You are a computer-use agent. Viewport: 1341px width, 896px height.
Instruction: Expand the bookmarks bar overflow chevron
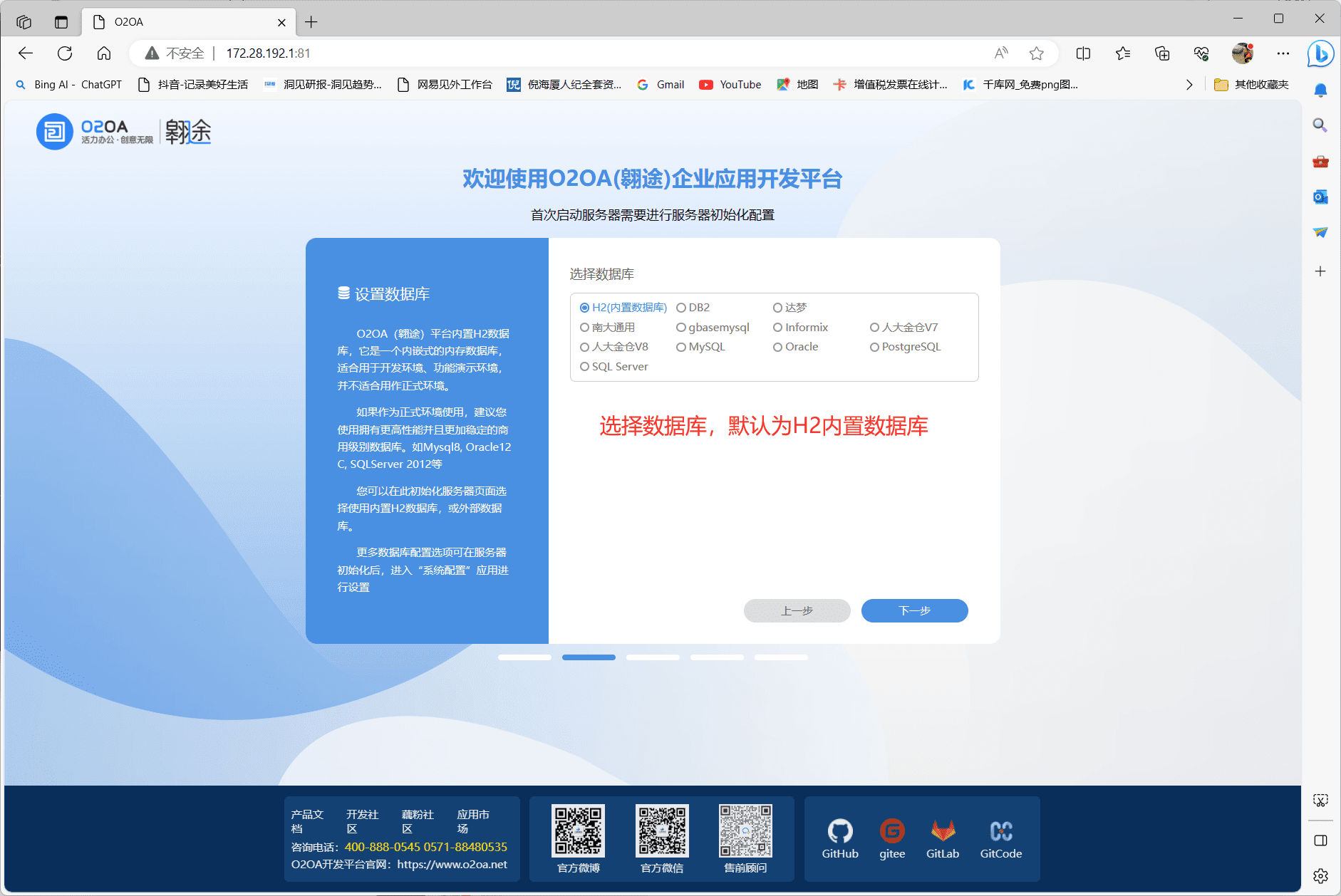pos(1189,84)
